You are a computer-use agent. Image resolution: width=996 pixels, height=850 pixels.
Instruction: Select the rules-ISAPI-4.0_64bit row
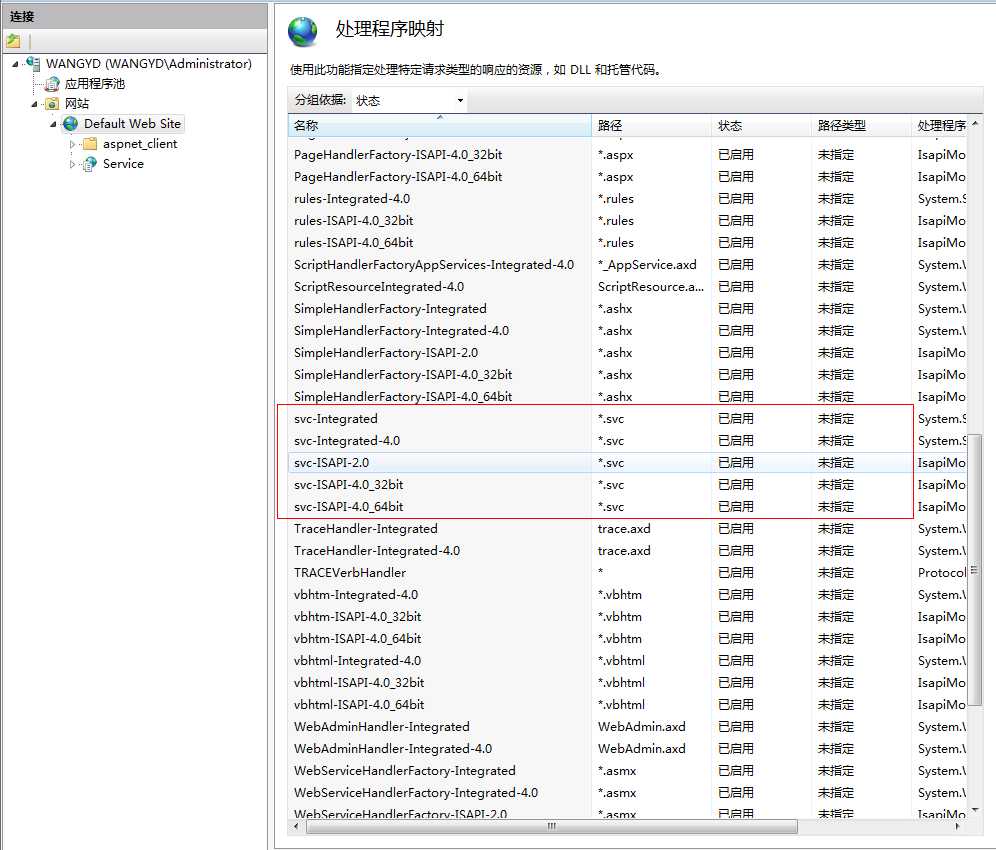[627, 243]
